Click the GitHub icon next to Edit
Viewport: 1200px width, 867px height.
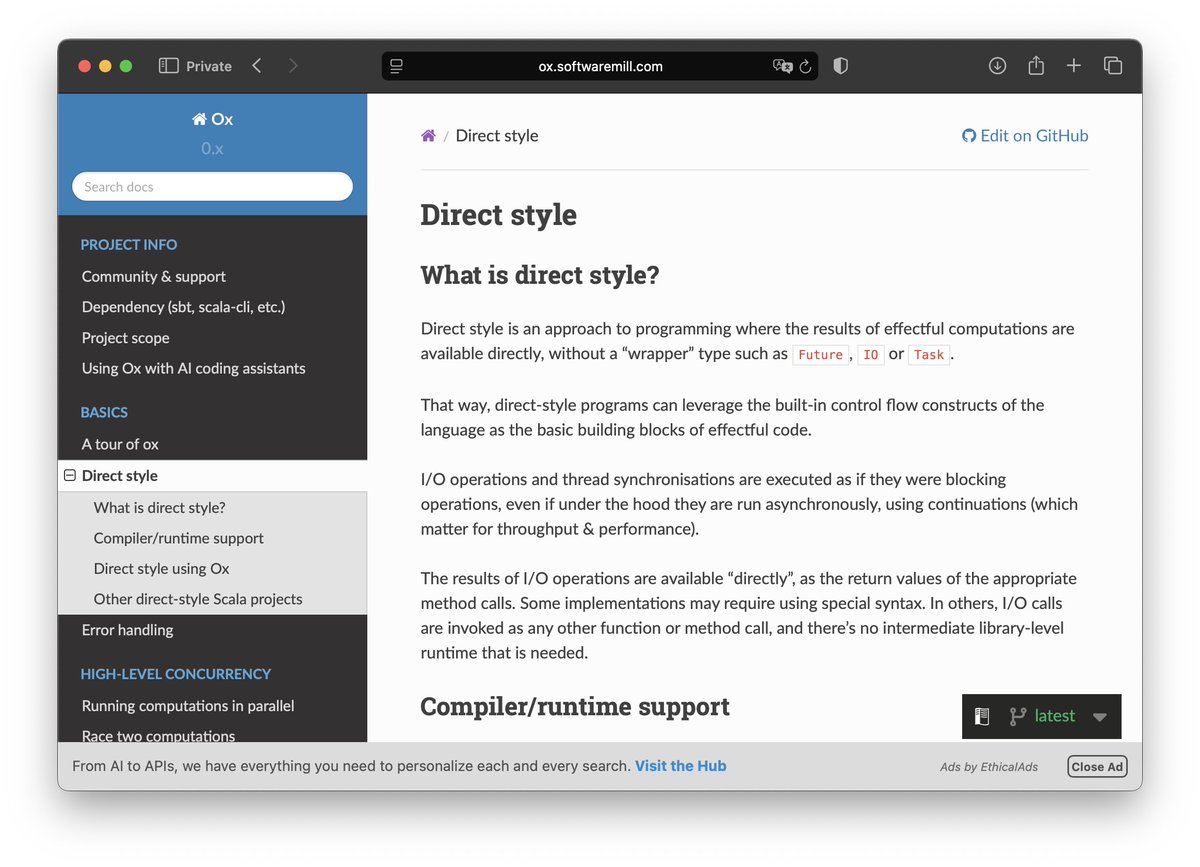coord(969,136)
